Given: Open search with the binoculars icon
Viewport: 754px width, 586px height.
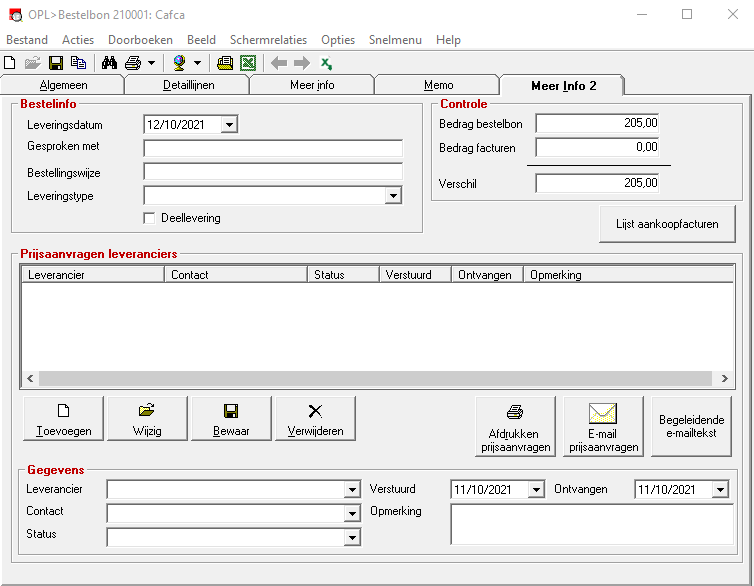Looking at the screenshot, I should pos(109,63).
